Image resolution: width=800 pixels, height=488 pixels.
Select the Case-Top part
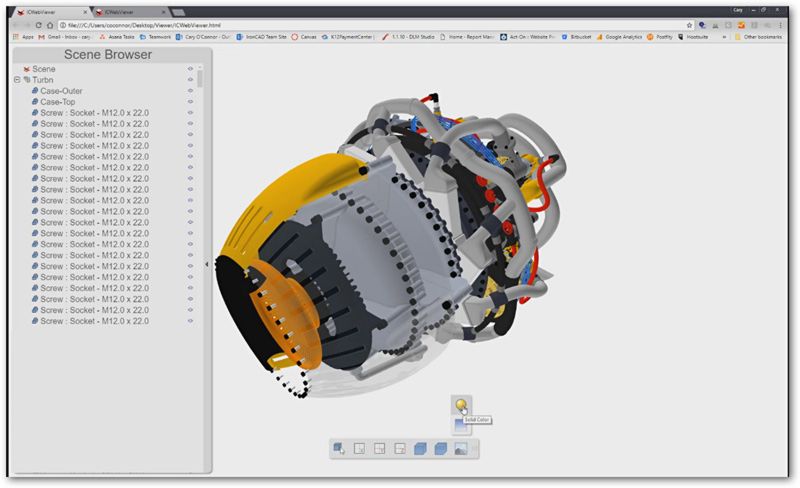coord(58,102)
